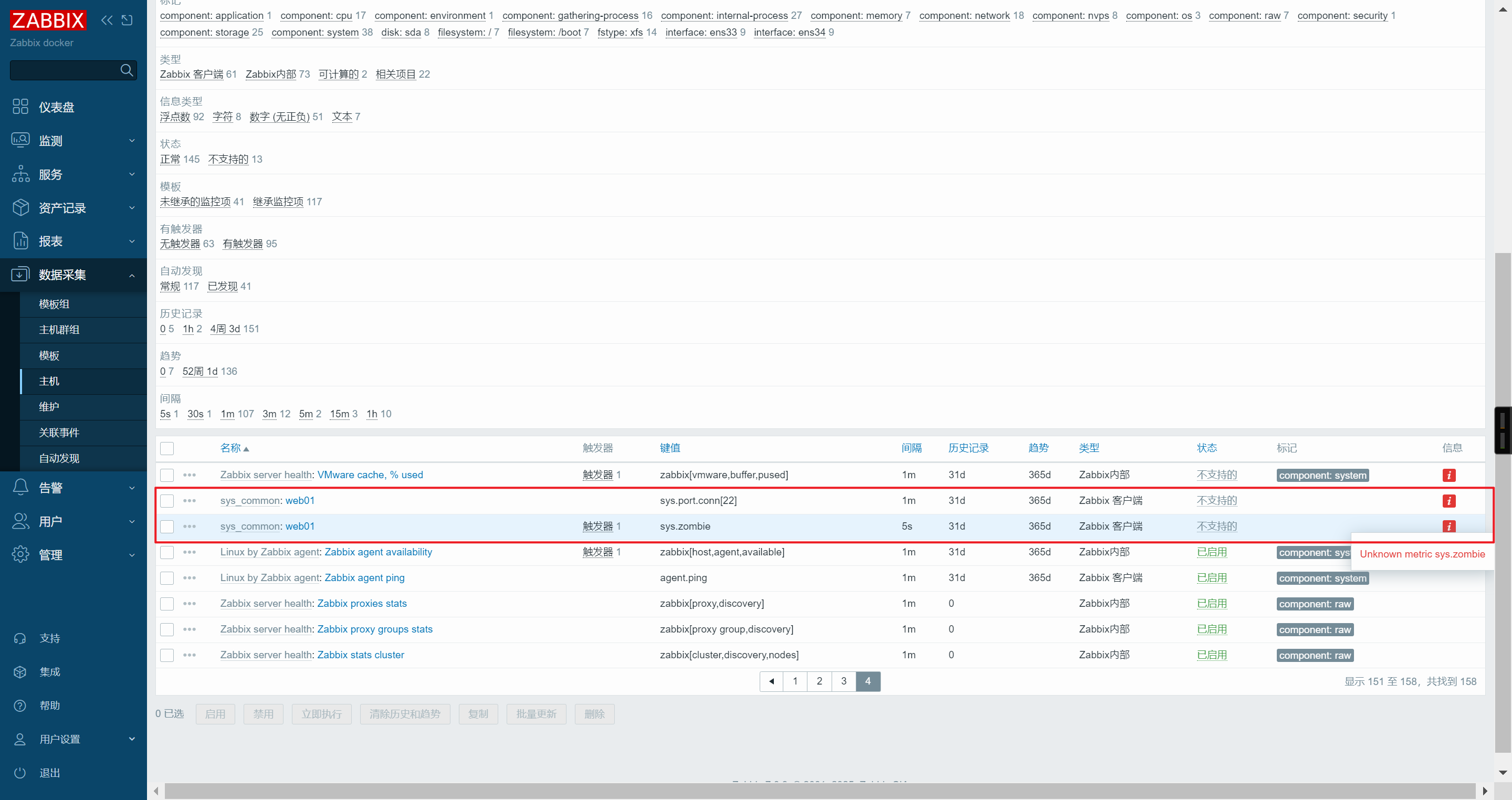Click the horizontal scrollbar's right arrow
The width and height of the screenshot is (1512, 800).
(x=1485, y=791)
